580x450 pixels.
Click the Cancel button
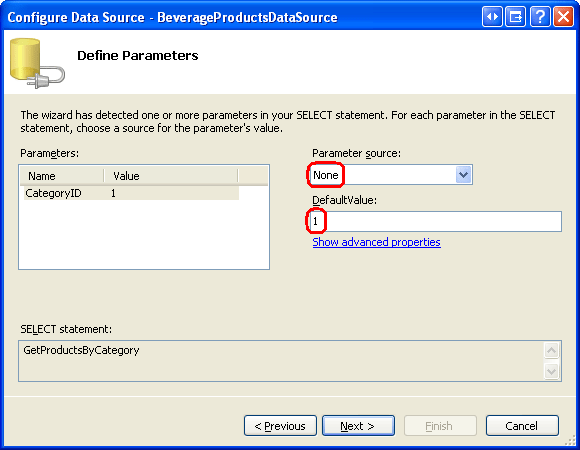pyautogui.click(x=522, y=426)
